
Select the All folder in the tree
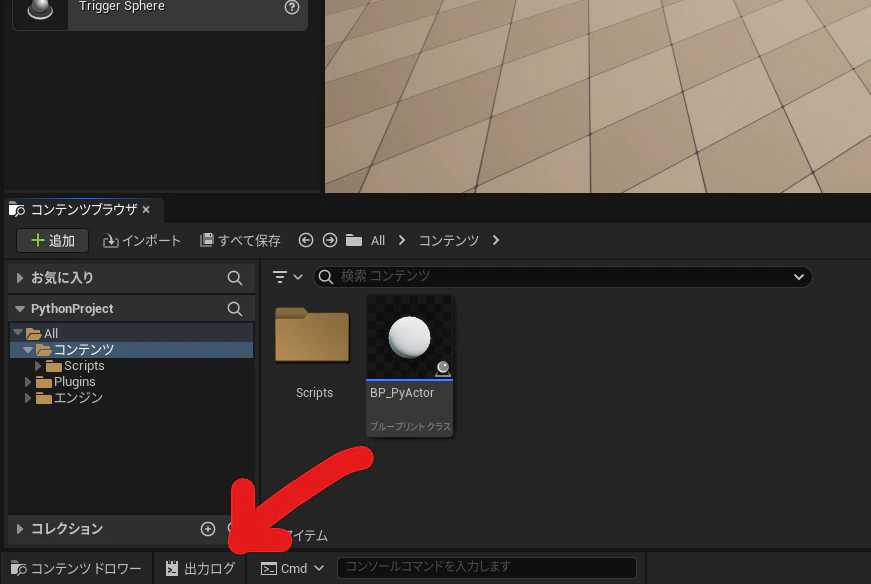click(51, 333)
